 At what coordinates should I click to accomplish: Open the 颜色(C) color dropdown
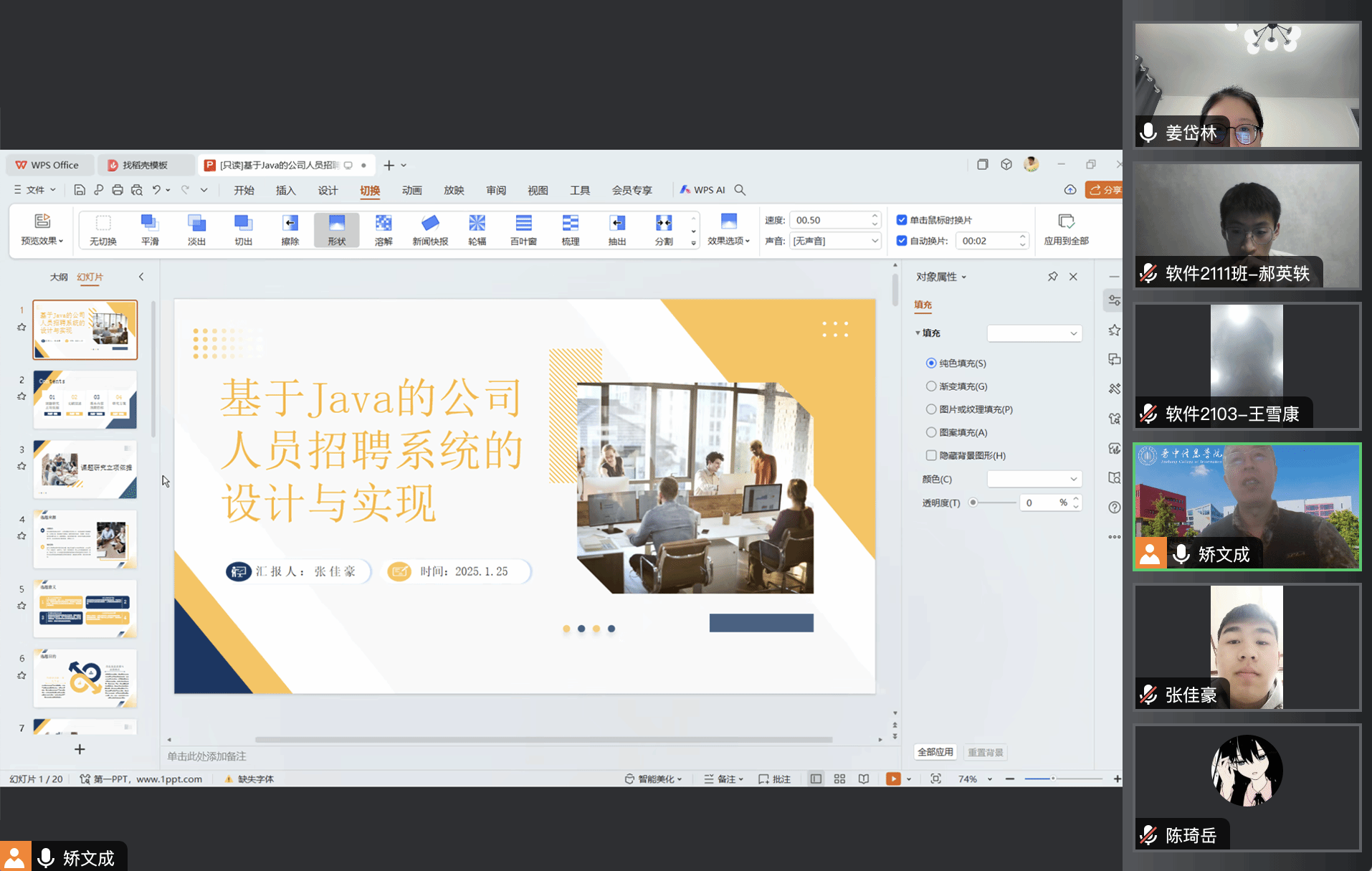point(1034,479)
